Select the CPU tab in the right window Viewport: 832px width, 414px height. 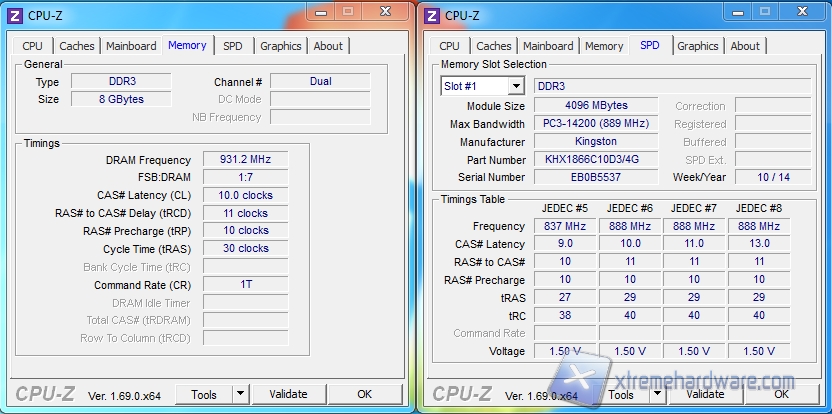(450, 46)
